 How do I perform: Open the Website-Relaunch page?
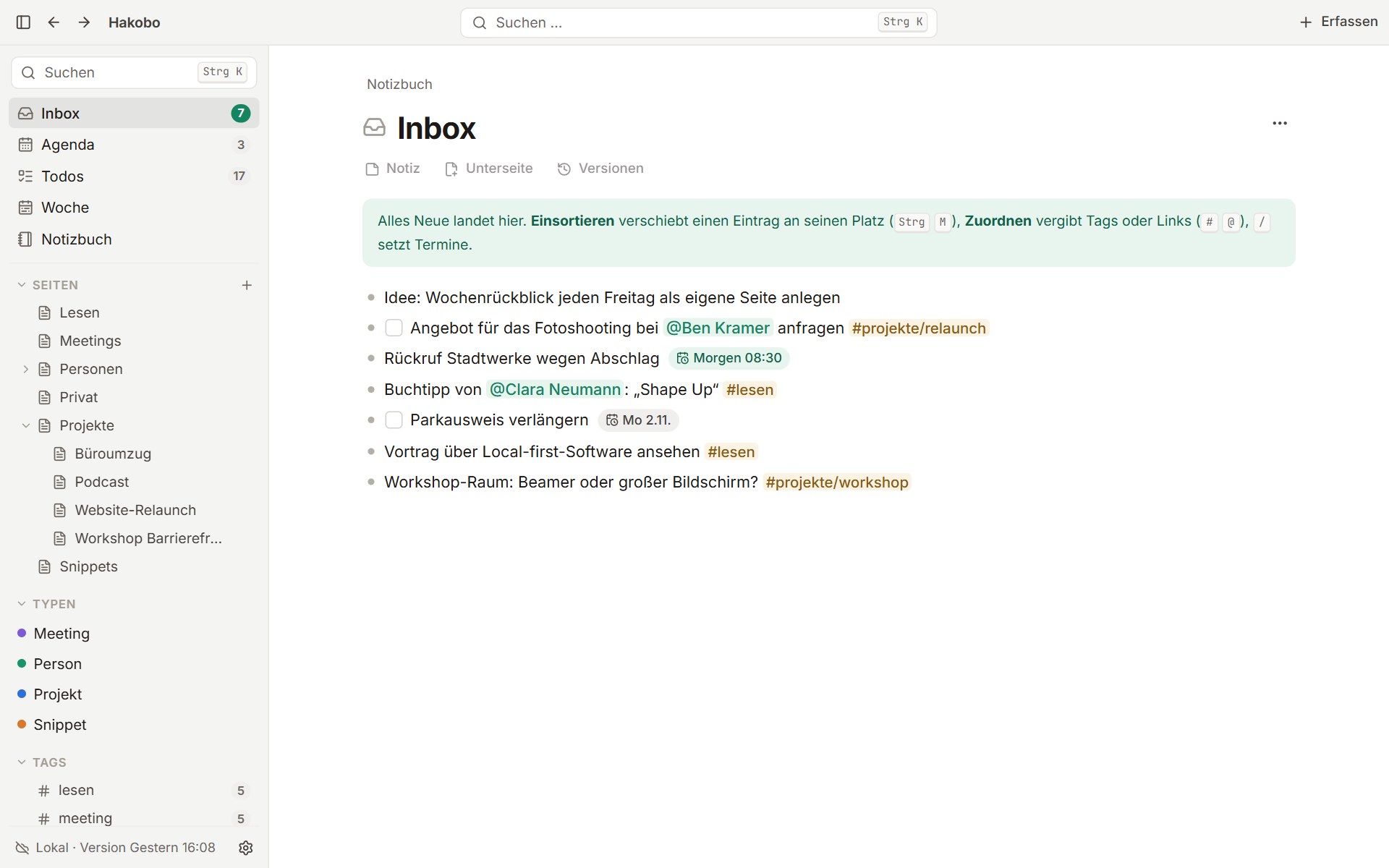click(x=134, y=510)
